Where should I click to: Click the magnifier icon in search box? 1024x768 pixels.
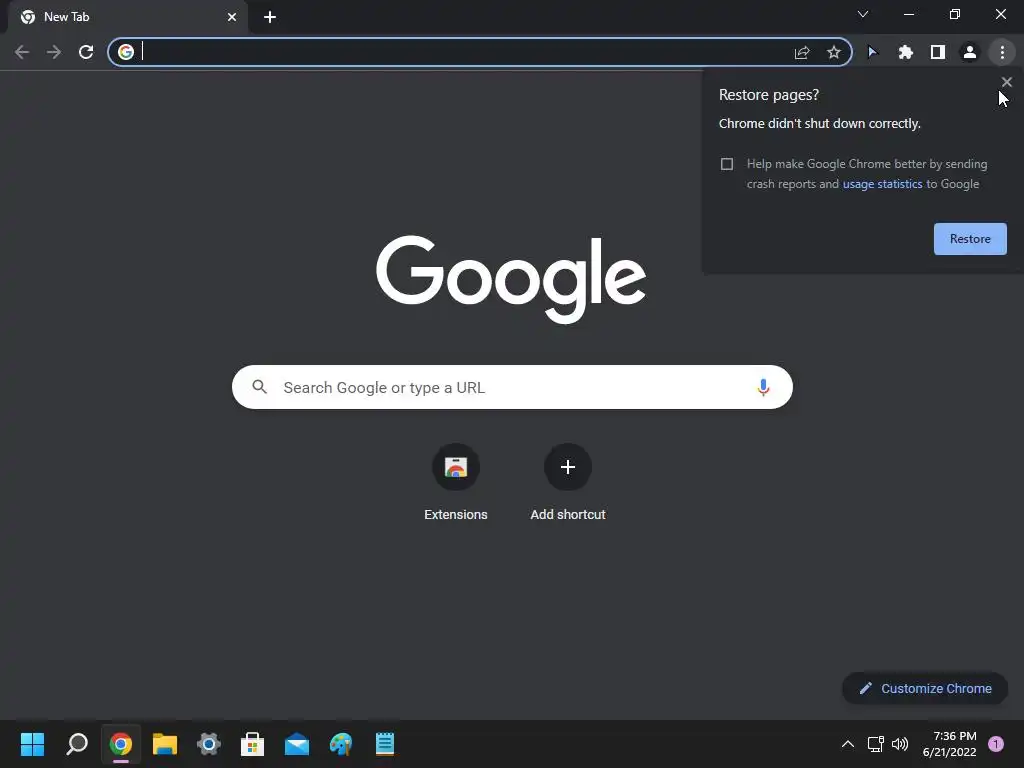[259, 387]
